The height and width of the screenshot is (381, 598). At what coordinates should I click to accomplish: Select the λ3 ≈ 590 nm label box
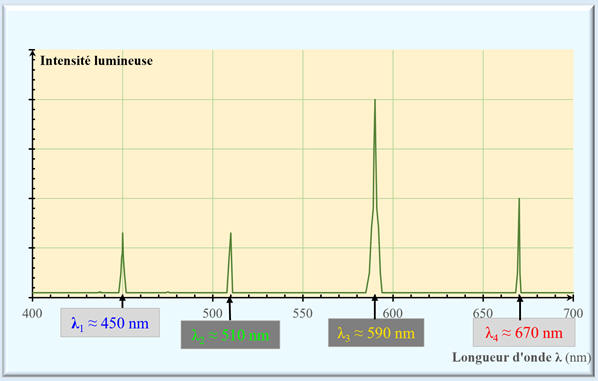376,333
